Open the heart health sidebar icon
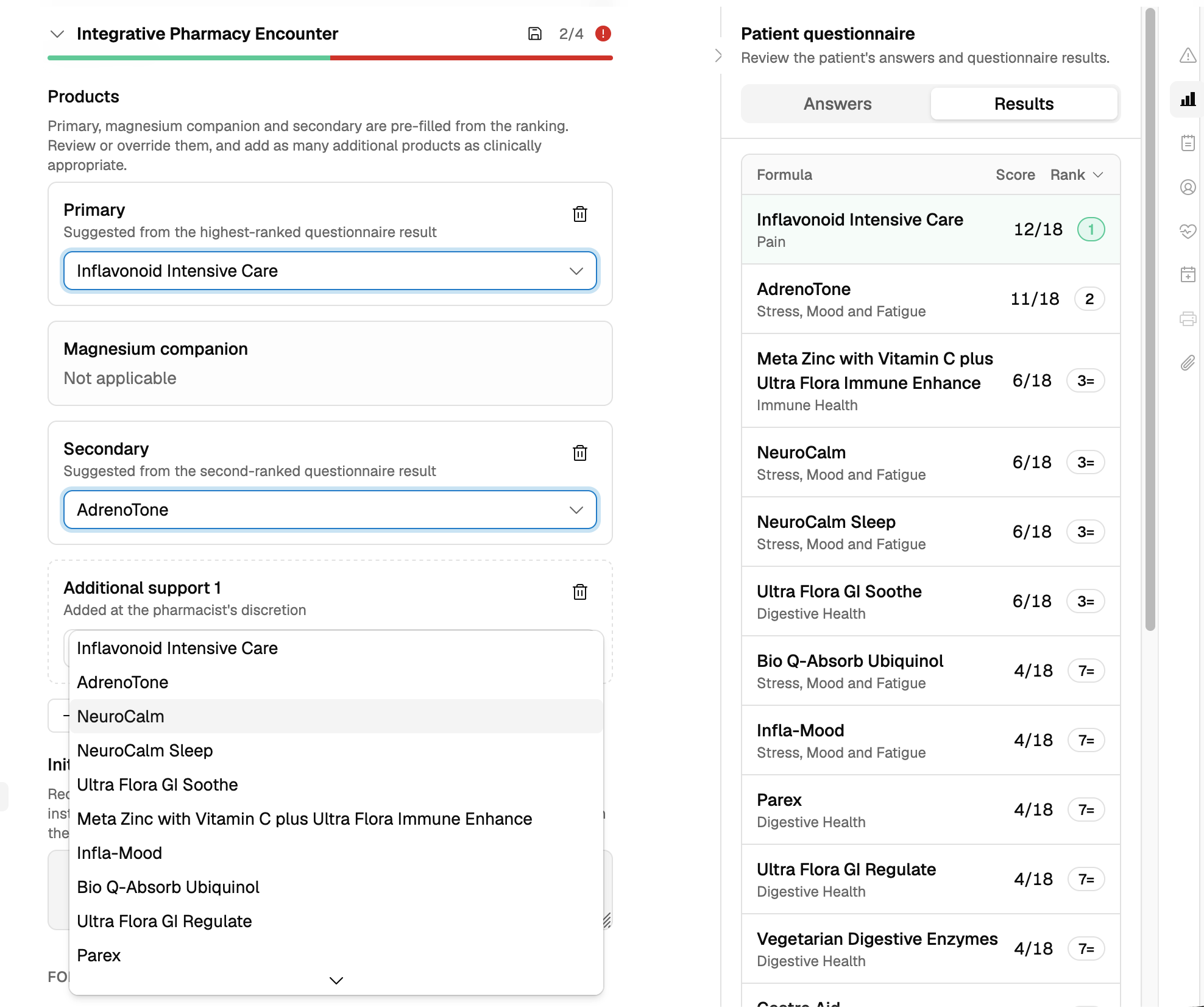1204x1007 pixels. click(x=1188, y=231)
